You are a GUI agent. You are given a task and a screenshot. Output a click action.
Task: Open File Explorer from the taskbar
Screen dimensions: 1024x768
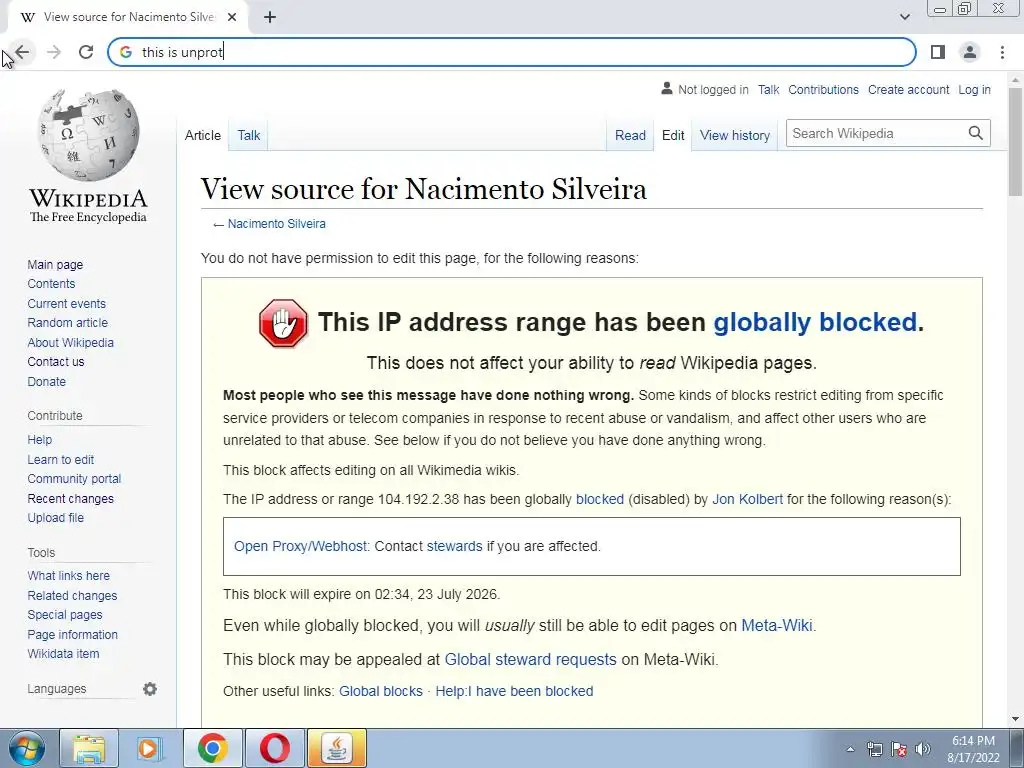[89, 748]
